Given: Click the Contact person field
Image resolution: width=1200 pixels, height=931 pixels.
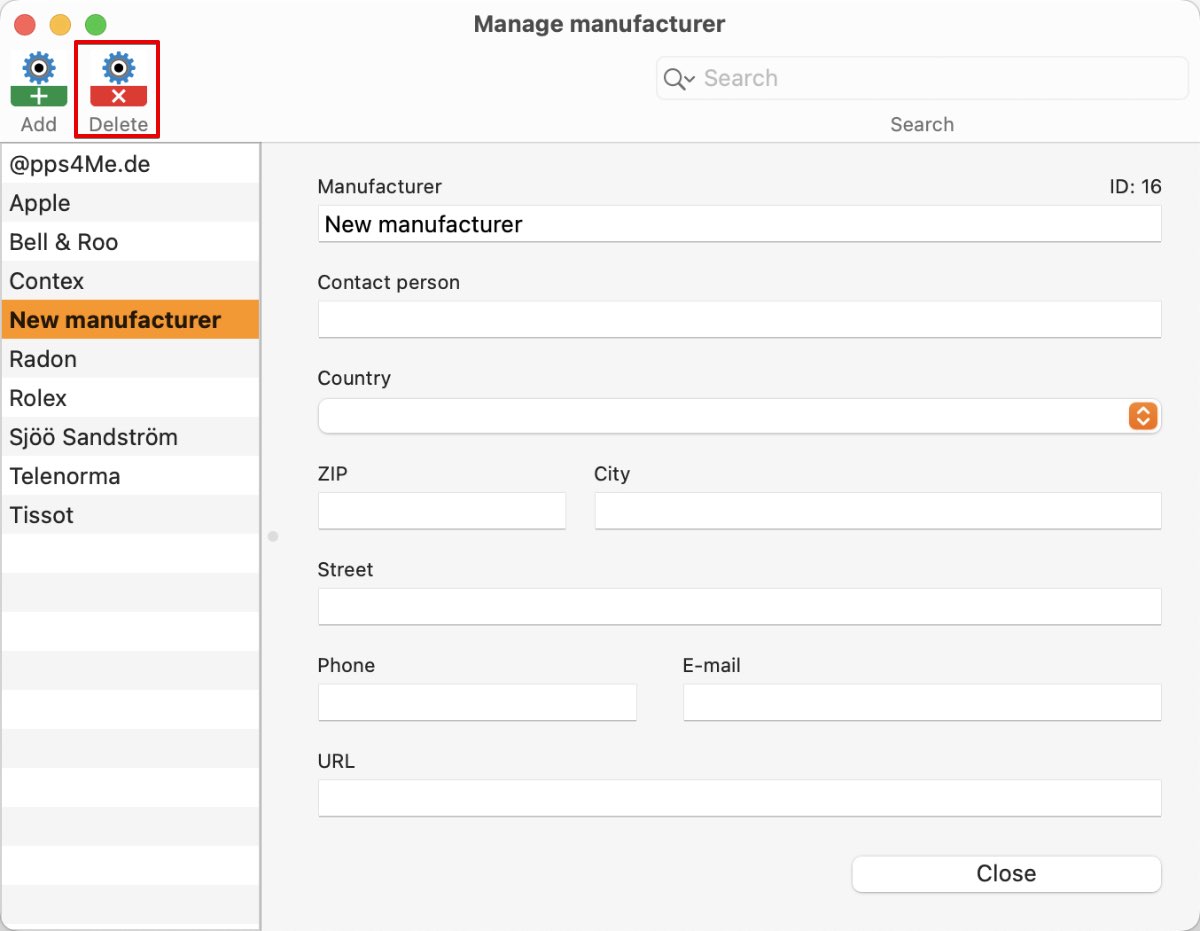Looking at the screenshot, I should pyautogui.click(x=739, y=319).
